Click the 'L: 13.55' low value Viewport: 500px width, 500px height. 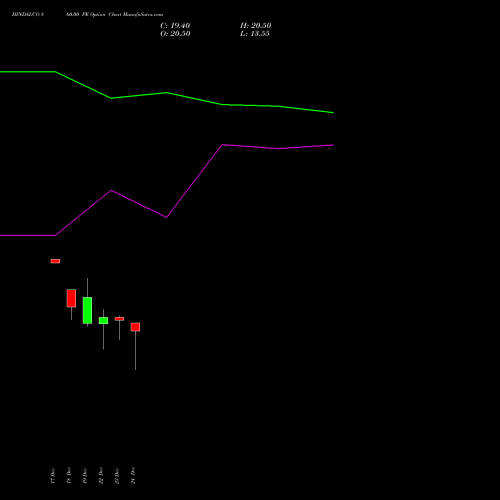pos(255,34)
